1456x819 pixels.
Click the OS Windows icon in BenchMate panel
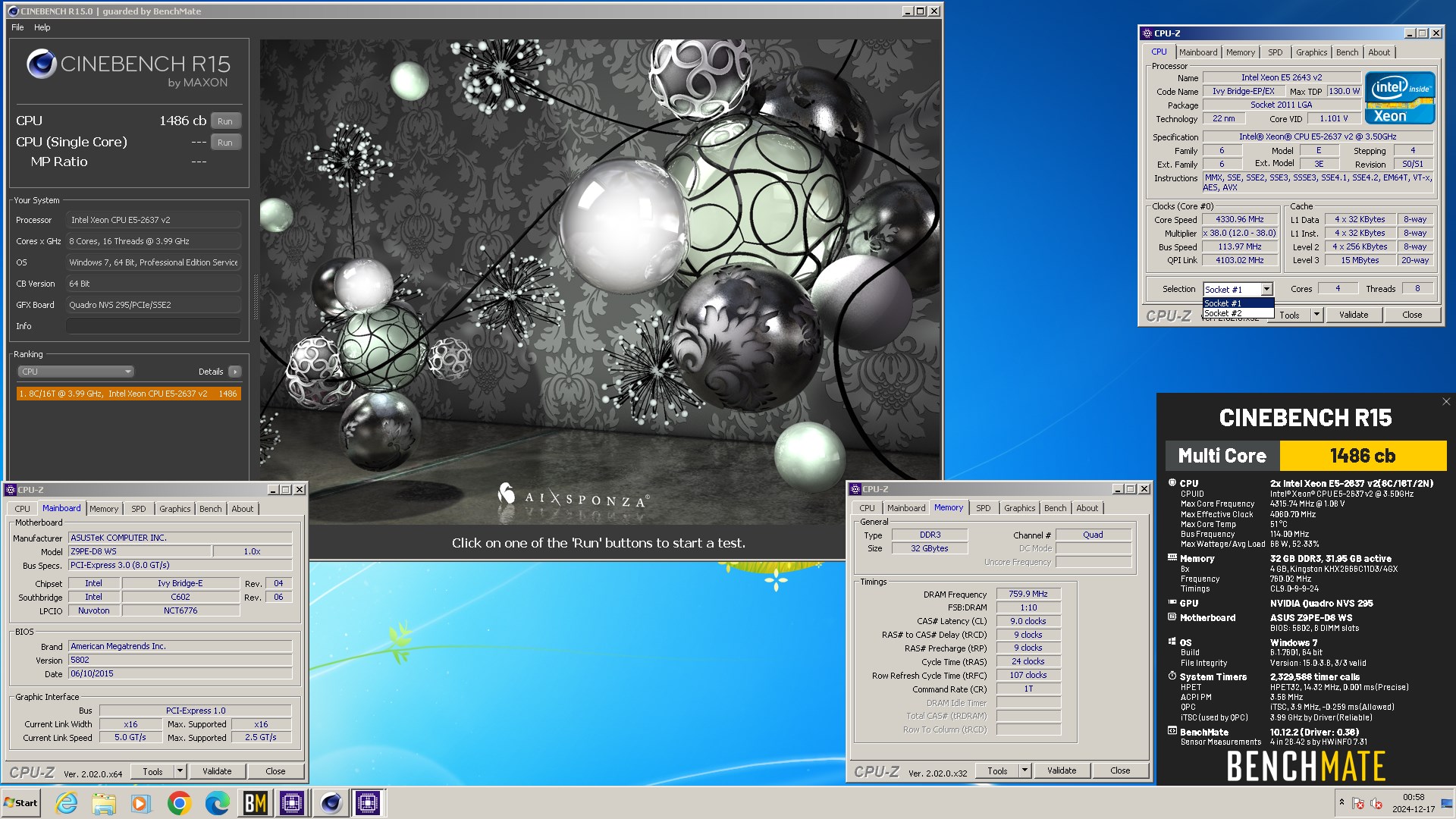1172,642
